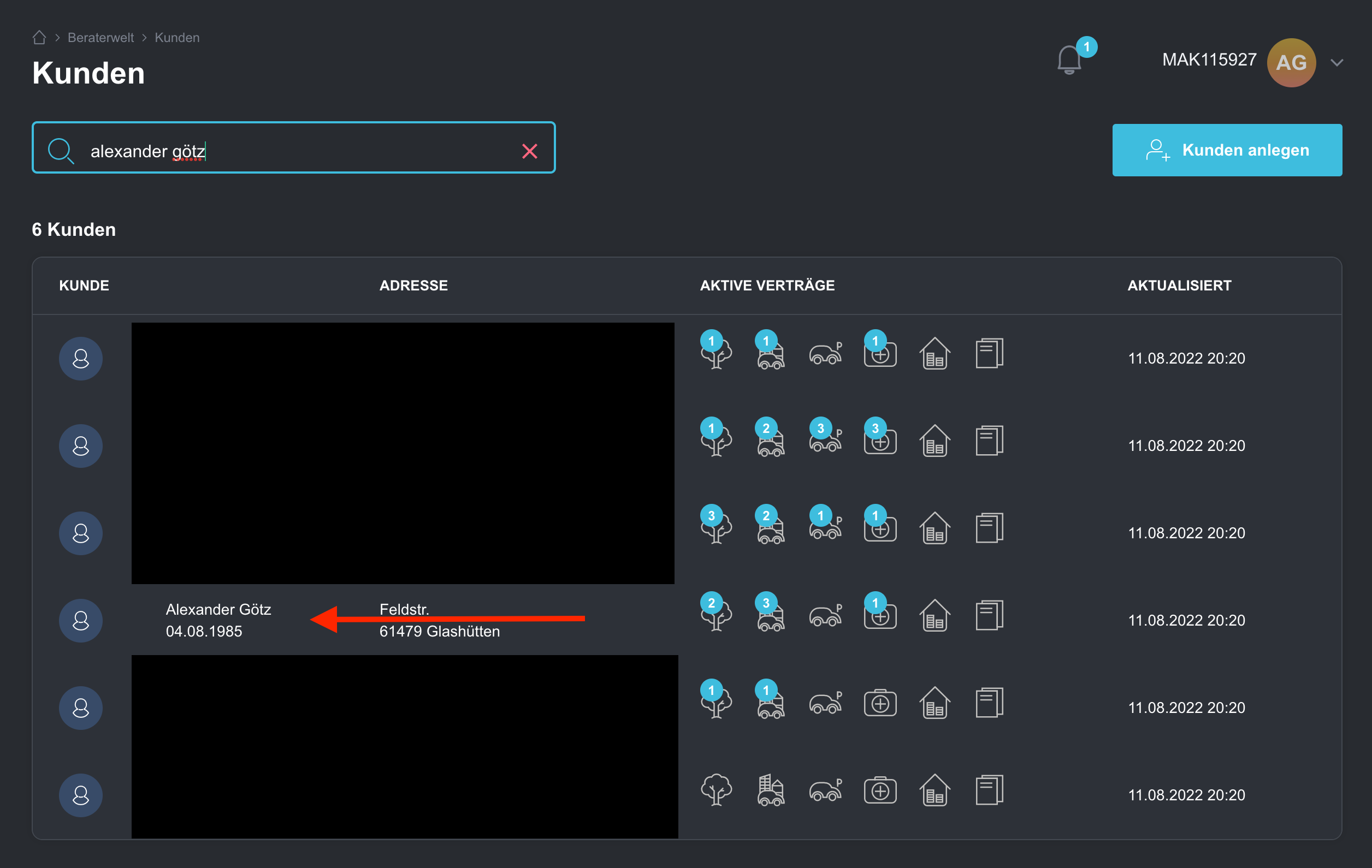Open Beraterwelt breadcrumb link

(x=100, y=38)
